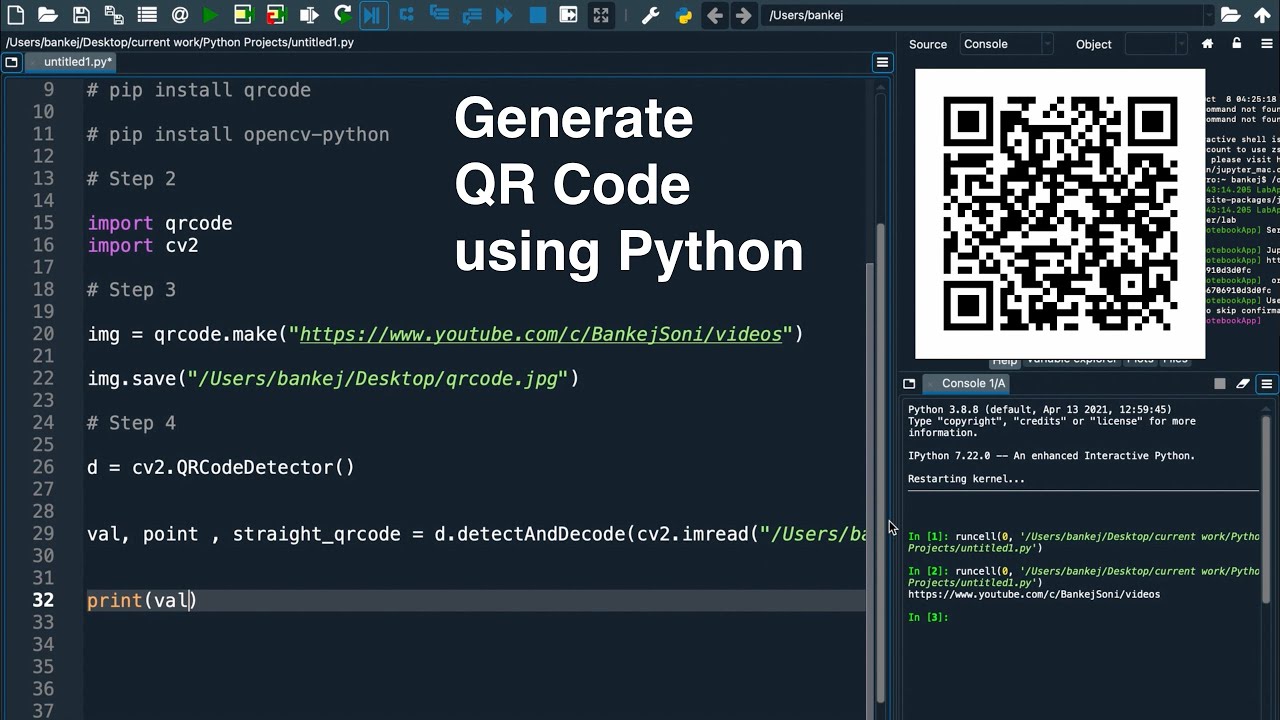Viewport: 1280px width, 720px height.
Task: Click the @ symbol finder icon
Action: pyautogui.click(x=180, y=15)
